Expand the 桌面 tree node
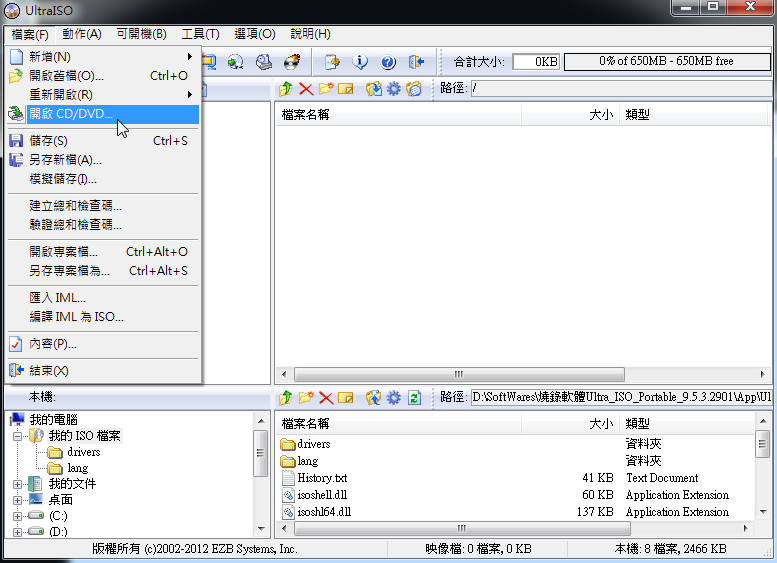The height and width of the screenshot is (563, 777). pos(17,500)
